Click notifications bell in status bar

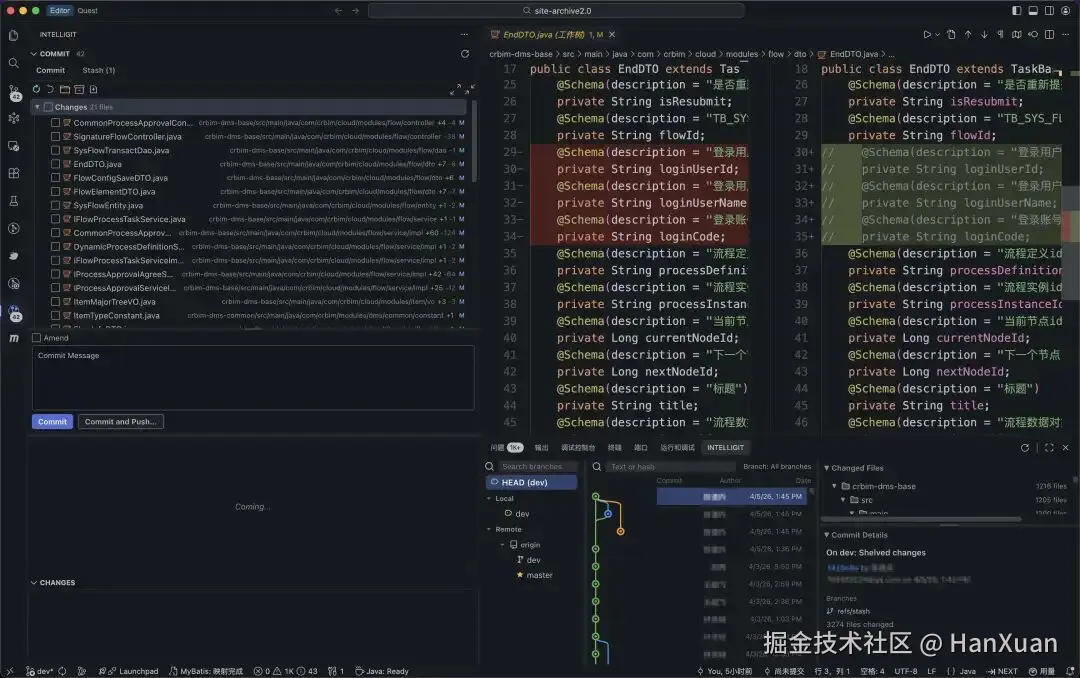(1070, 671)
